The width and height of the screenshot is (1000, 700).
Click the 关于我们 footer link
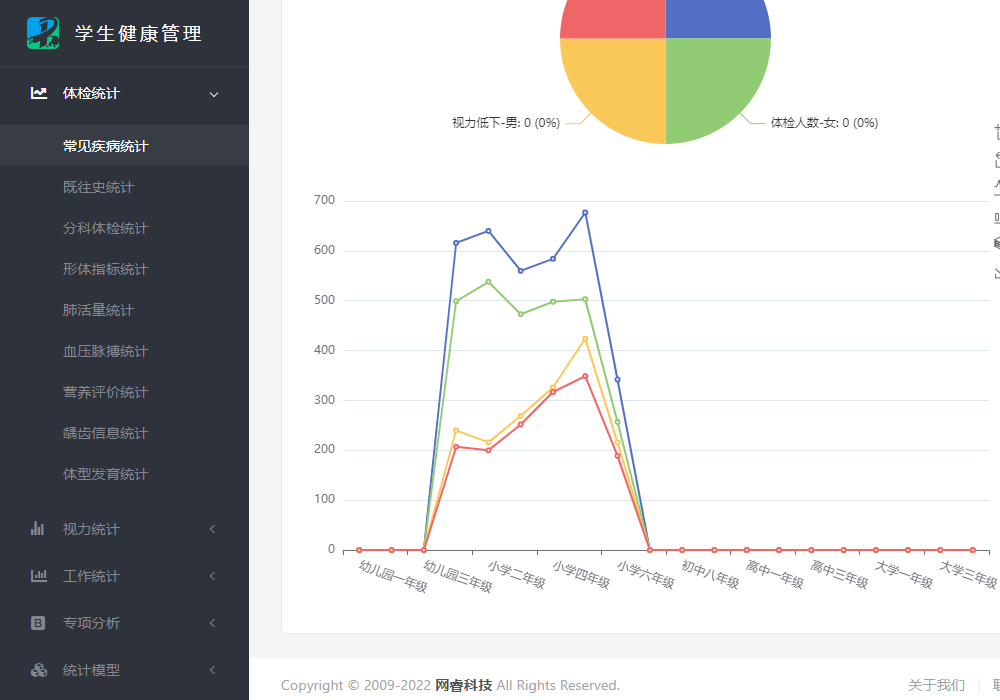point(936,685)
